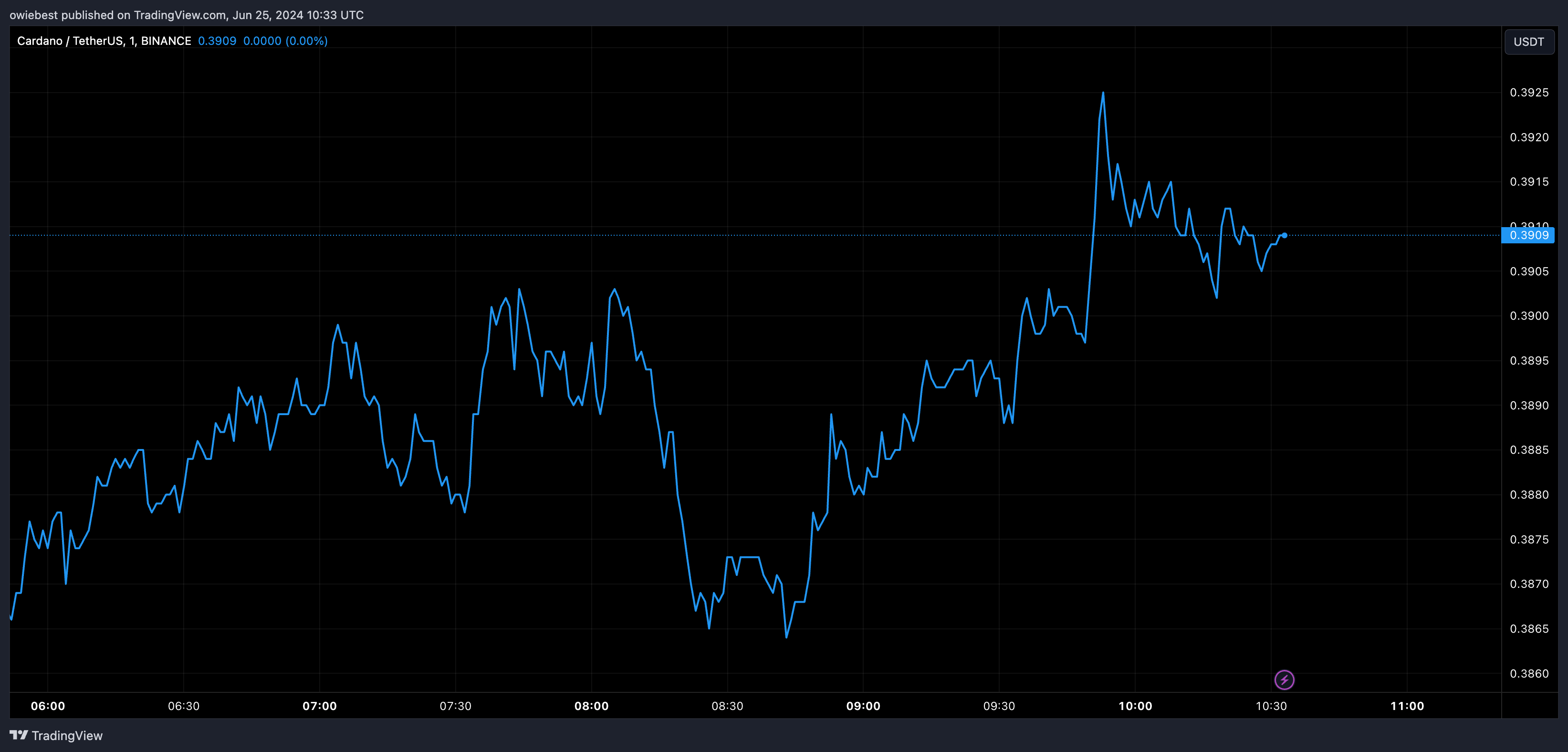The image size is (1568, 752).
Task: Click the highlighted 0.3909 current price label
Action: click(x=1528, y=235)
